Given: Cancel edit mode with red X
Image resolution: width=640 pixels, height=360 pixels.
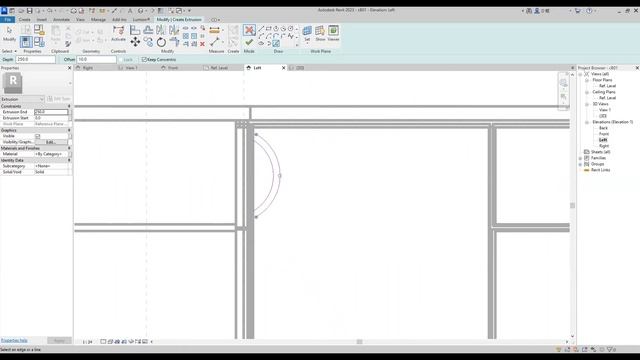Looking at the screenshot, I should 249,30.
